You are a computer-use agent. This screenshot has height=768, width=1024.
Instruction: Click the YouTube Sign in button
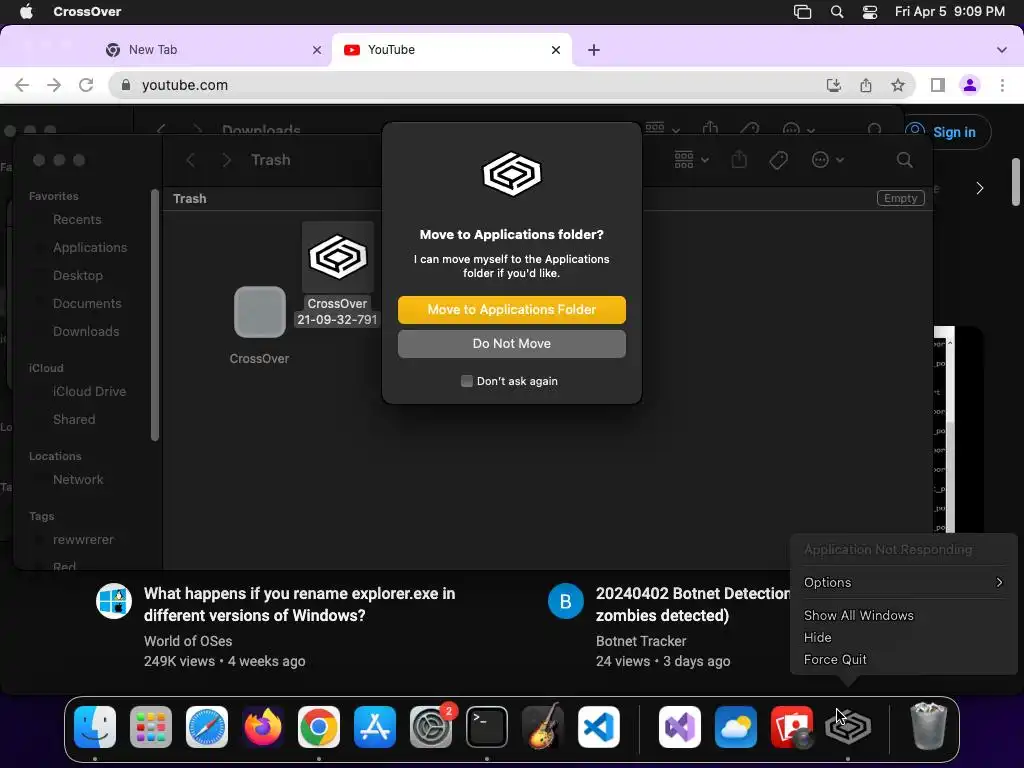pyautogui.click(x=948, y=132)
